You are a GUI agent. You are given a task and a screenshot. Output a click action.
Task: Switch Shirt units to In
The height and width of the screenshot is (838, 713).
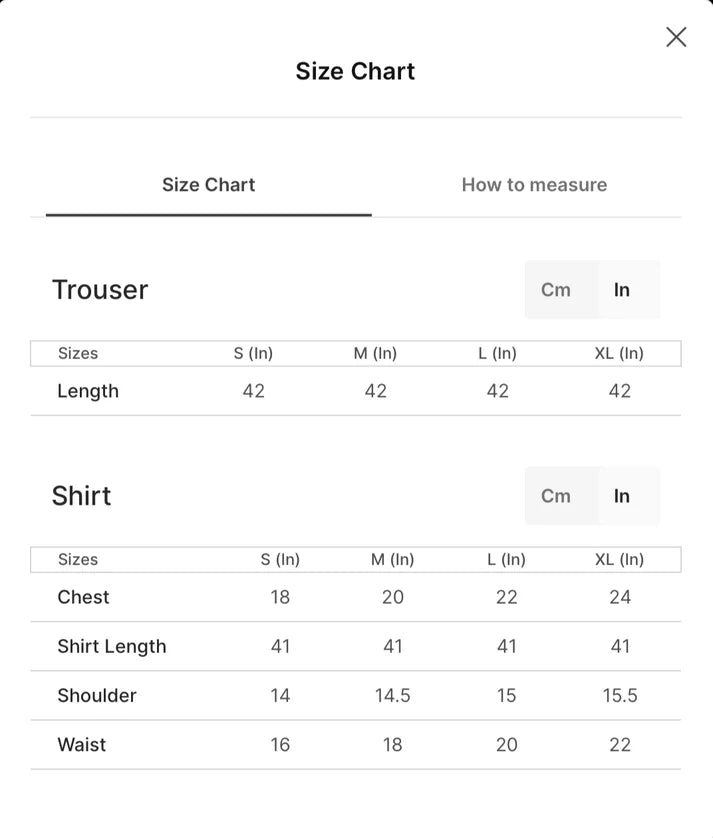(622, 496)
